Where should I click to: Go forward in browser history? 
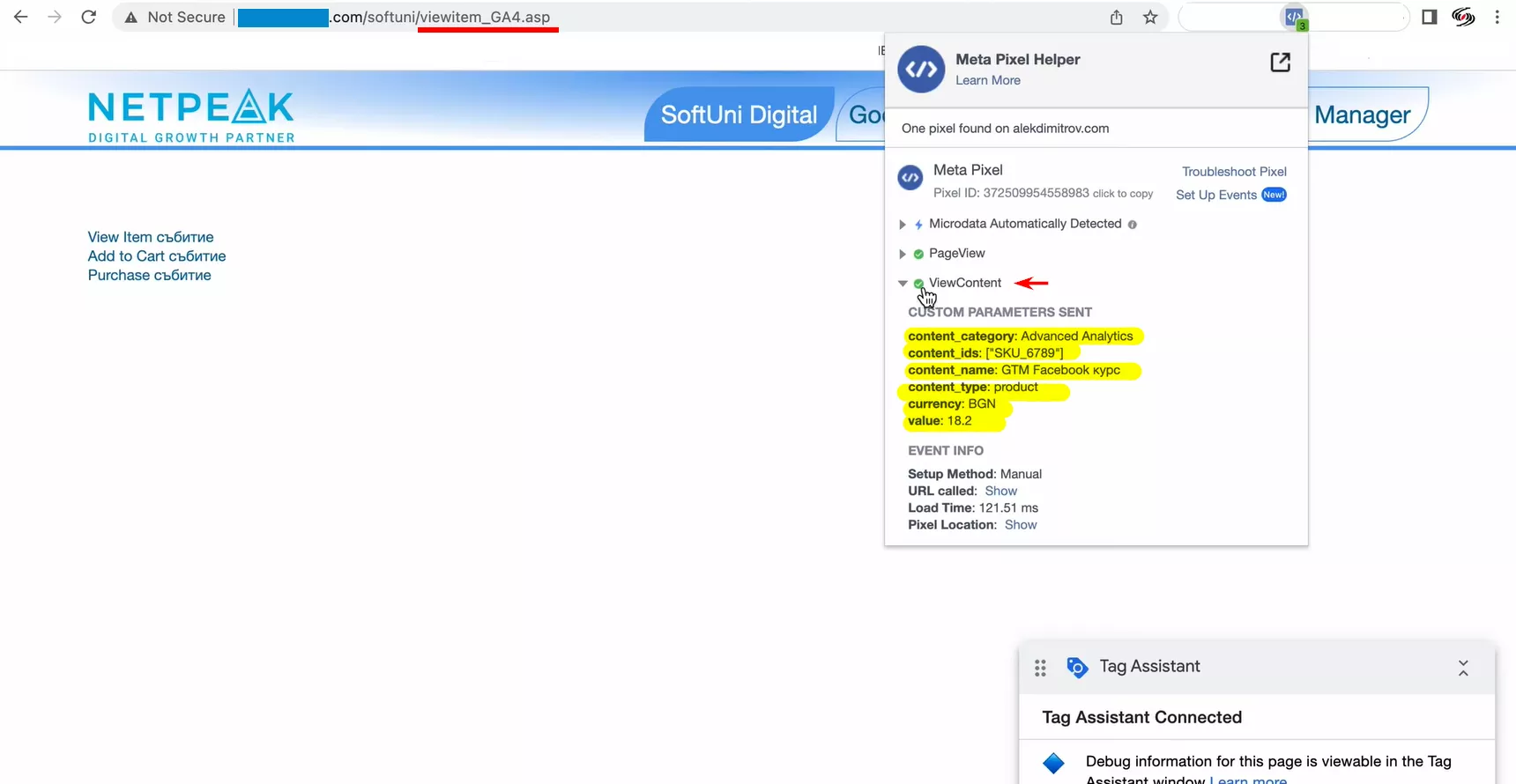(55, 17)
